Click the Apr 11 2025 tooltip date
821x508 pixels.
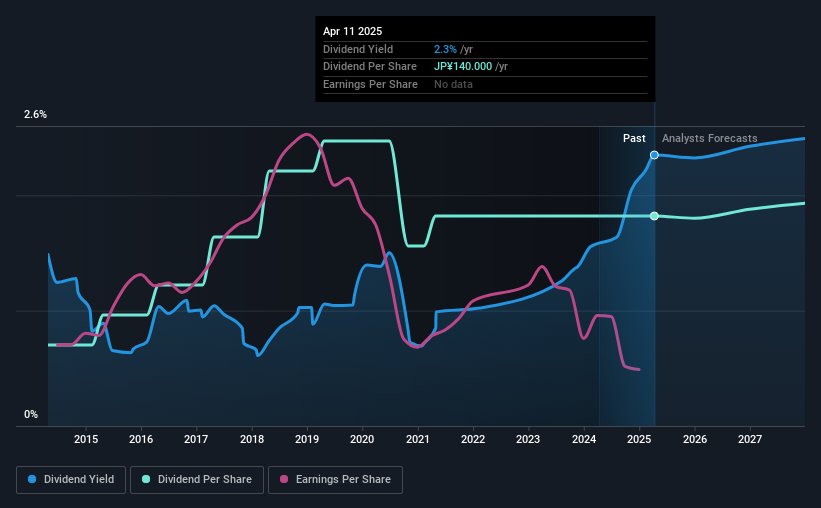point(352,31)
